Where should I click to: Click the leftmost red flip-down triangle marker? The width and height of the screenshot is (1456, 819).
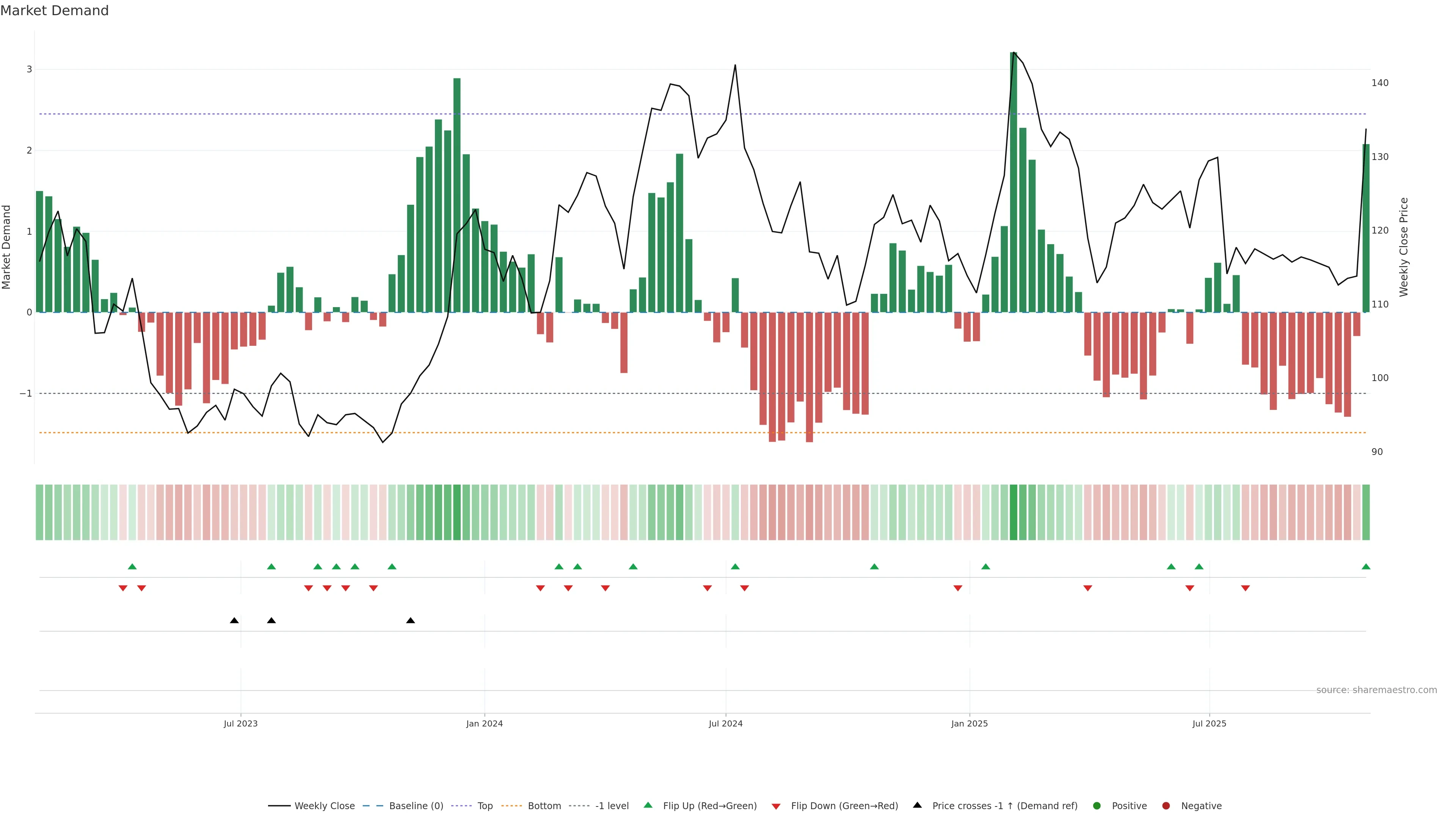click(x=122, y=588)
